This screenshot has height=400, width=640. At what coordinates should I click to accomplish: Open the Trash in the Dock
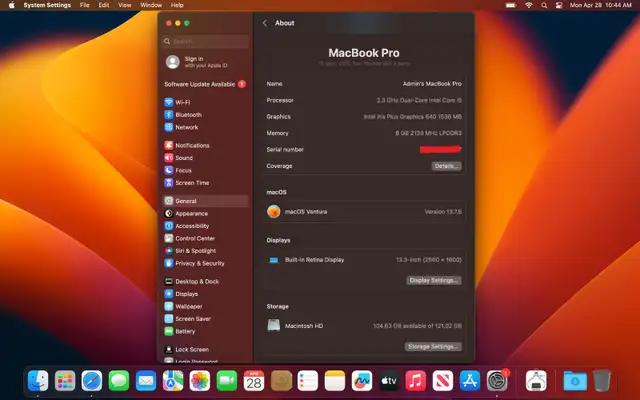[x=602, y=381]
